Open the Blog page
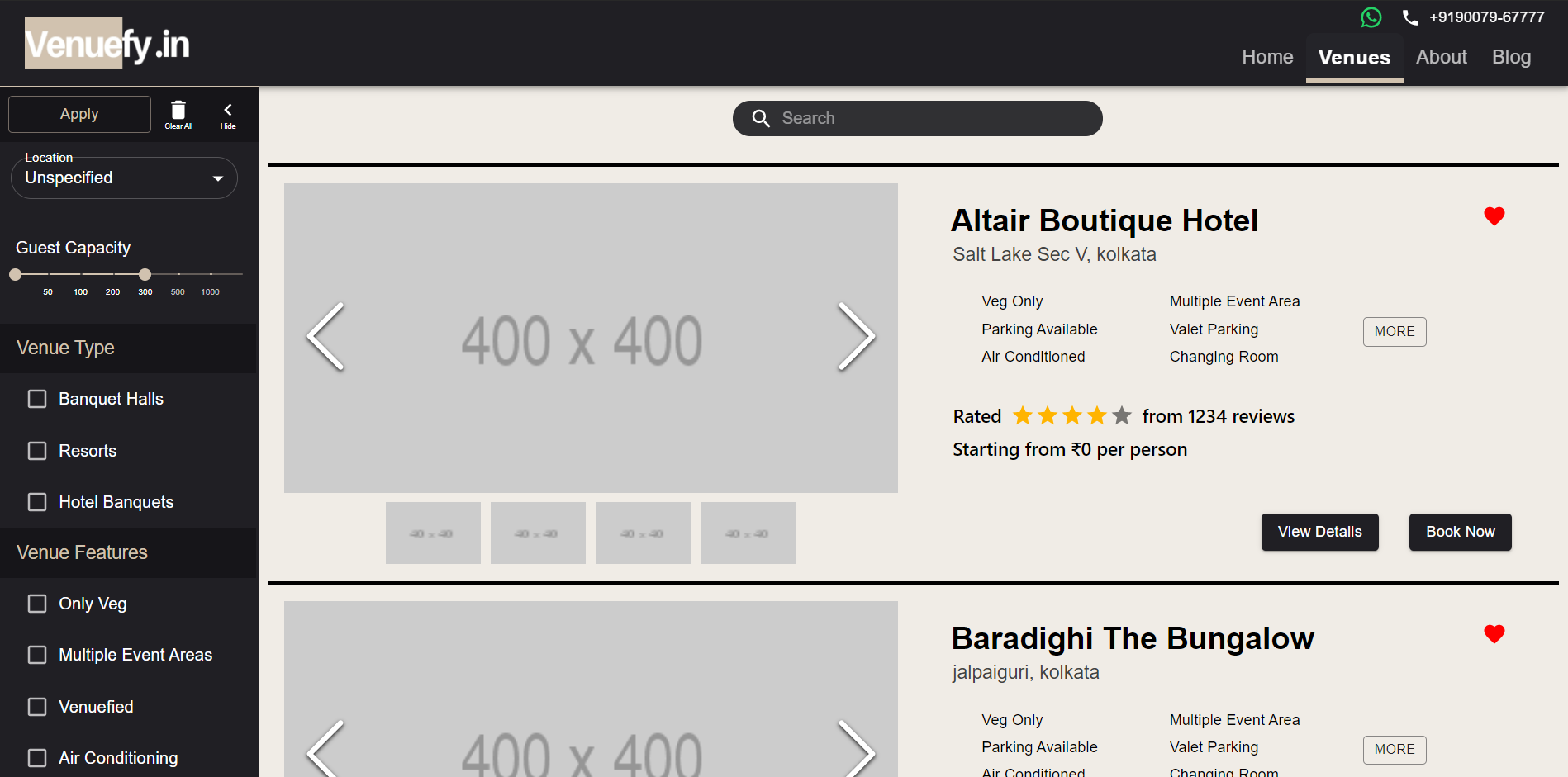Image resolution: width=1568 pixels, height=777 pixels. [1512, 57]
